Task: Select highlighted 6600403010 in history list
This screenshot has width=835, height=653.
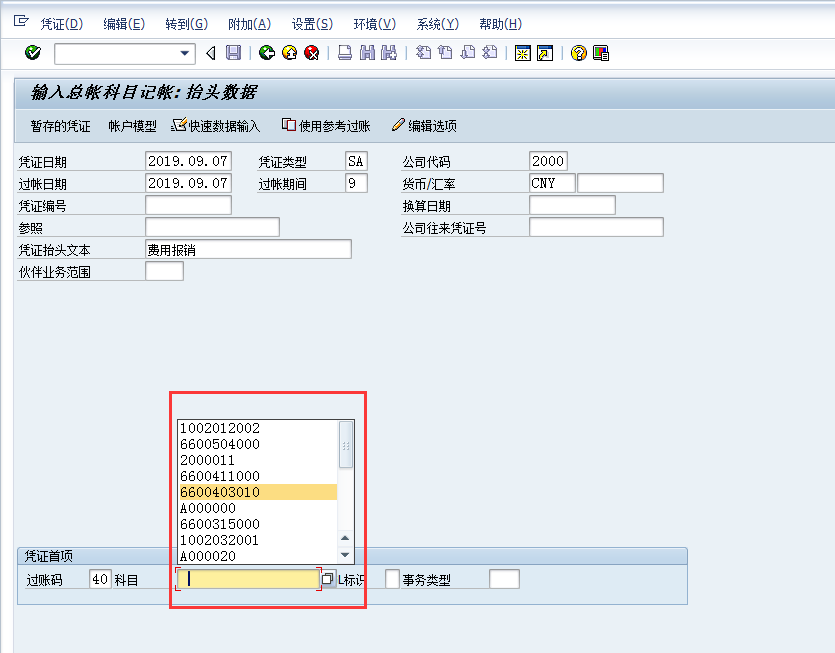Action: 258,492
